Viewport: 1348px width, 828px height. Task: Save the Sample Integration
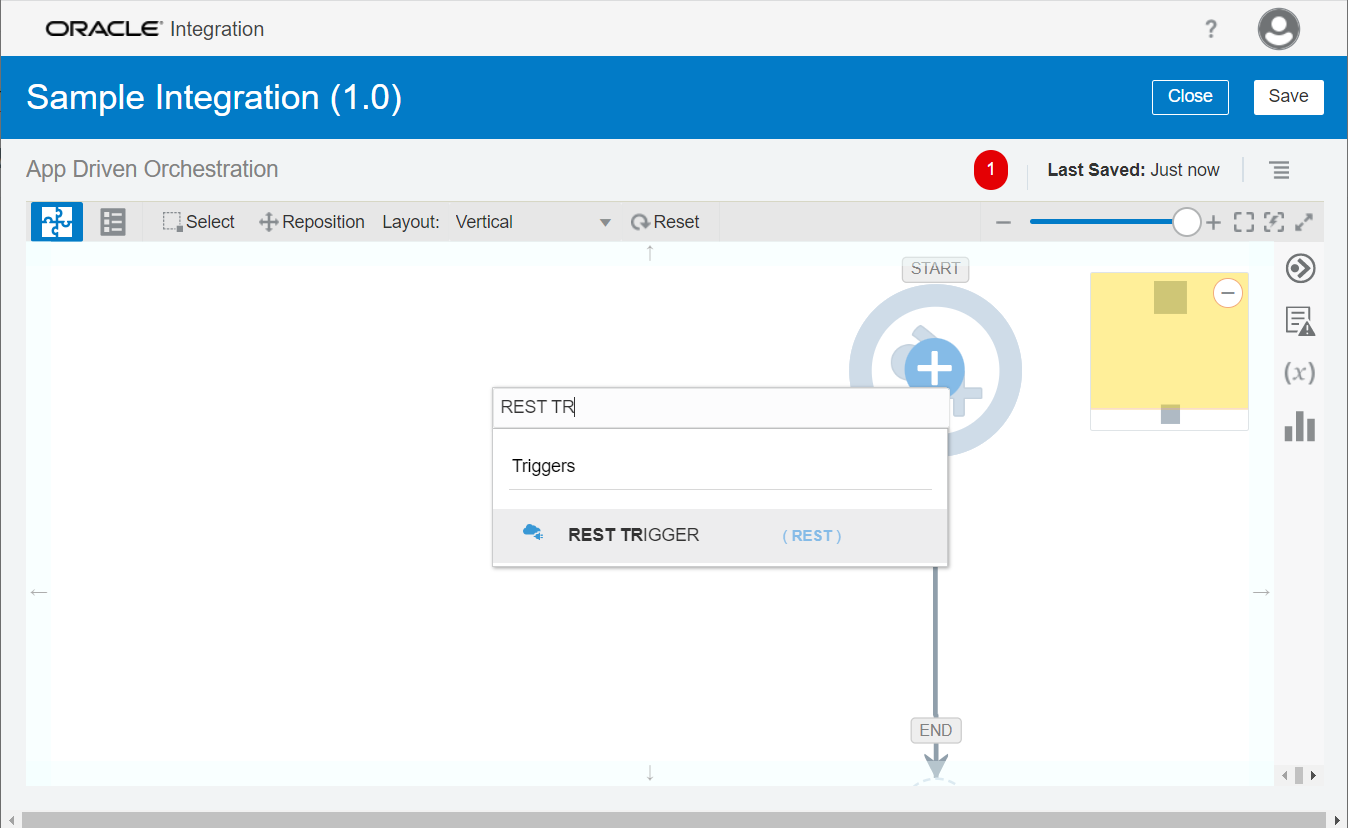tap(1288, 97)
